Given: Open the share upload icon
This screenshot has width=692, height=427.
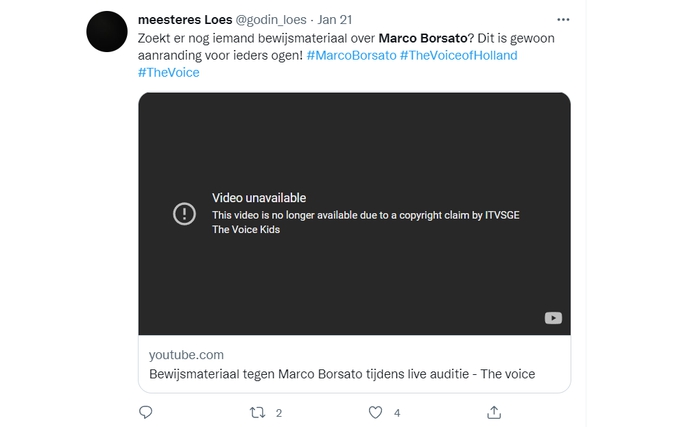Looking at the screenshot, I should (x=494, y=412).
